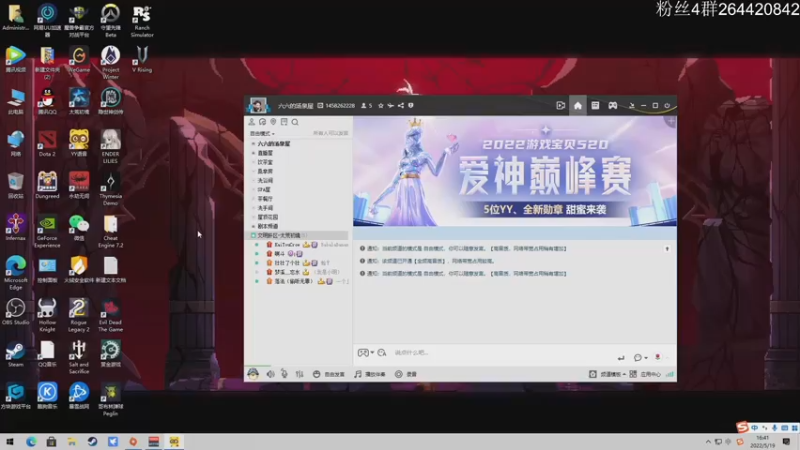Click the bulletin icon above channel list

pyautogui.click(x=284, y=122)
